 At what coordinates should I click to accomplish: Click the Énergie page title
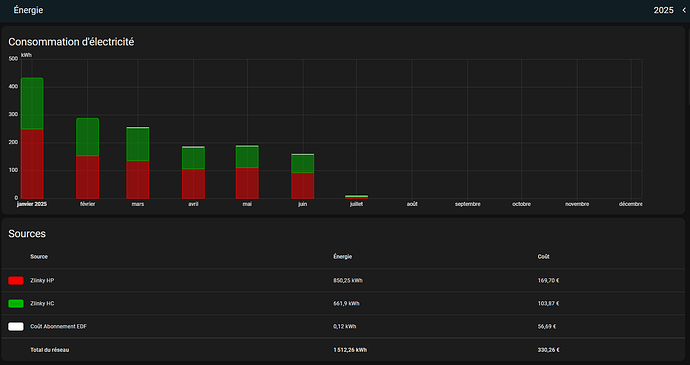pos(29,10)
